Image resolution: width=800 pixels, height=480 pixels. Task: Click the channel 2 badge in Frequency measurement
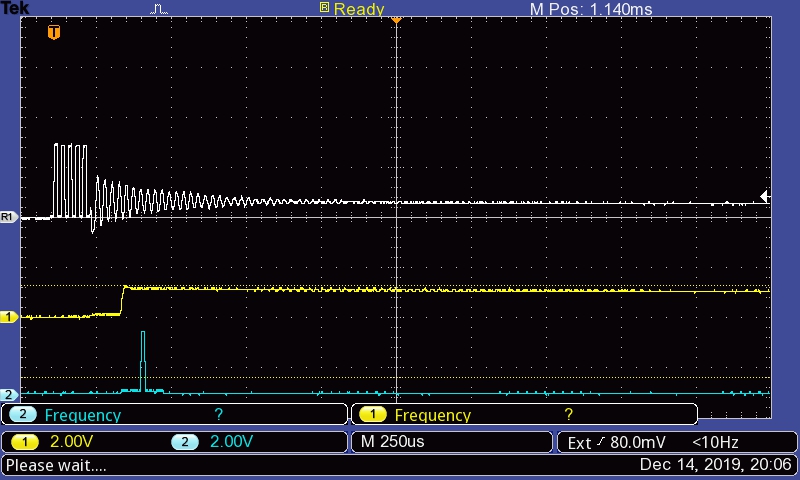click(22, 414)
